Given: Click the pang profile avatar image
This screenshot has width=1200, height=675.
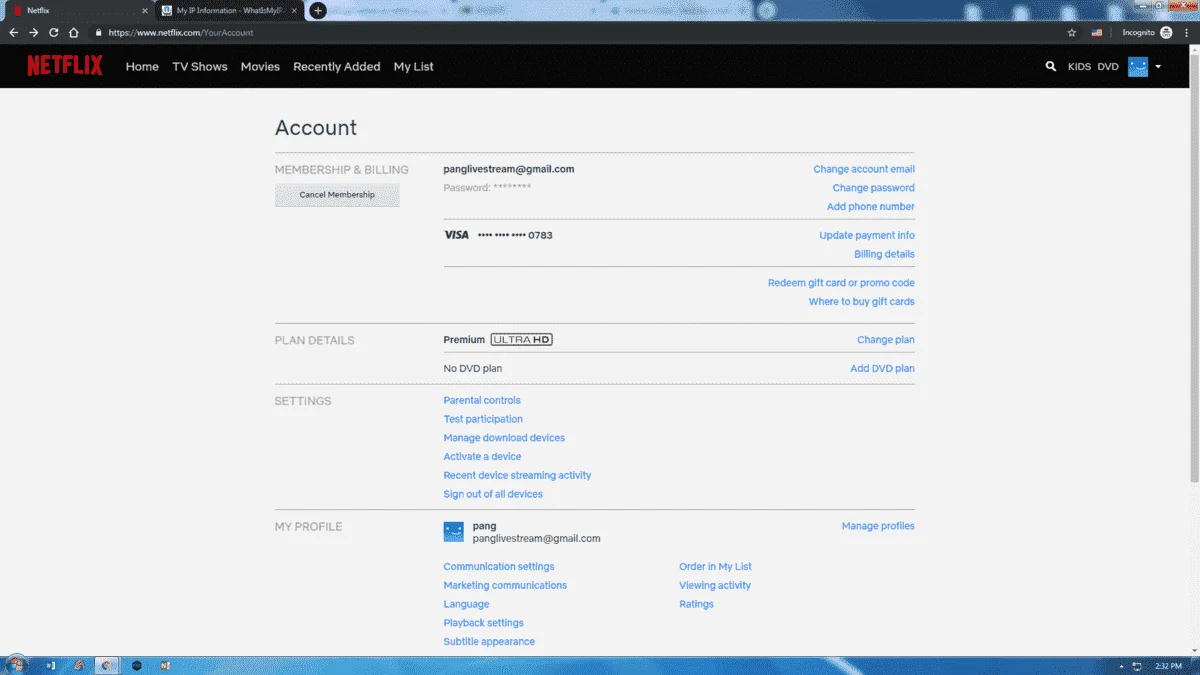Looking at the screenshot, I should (454, 532).
